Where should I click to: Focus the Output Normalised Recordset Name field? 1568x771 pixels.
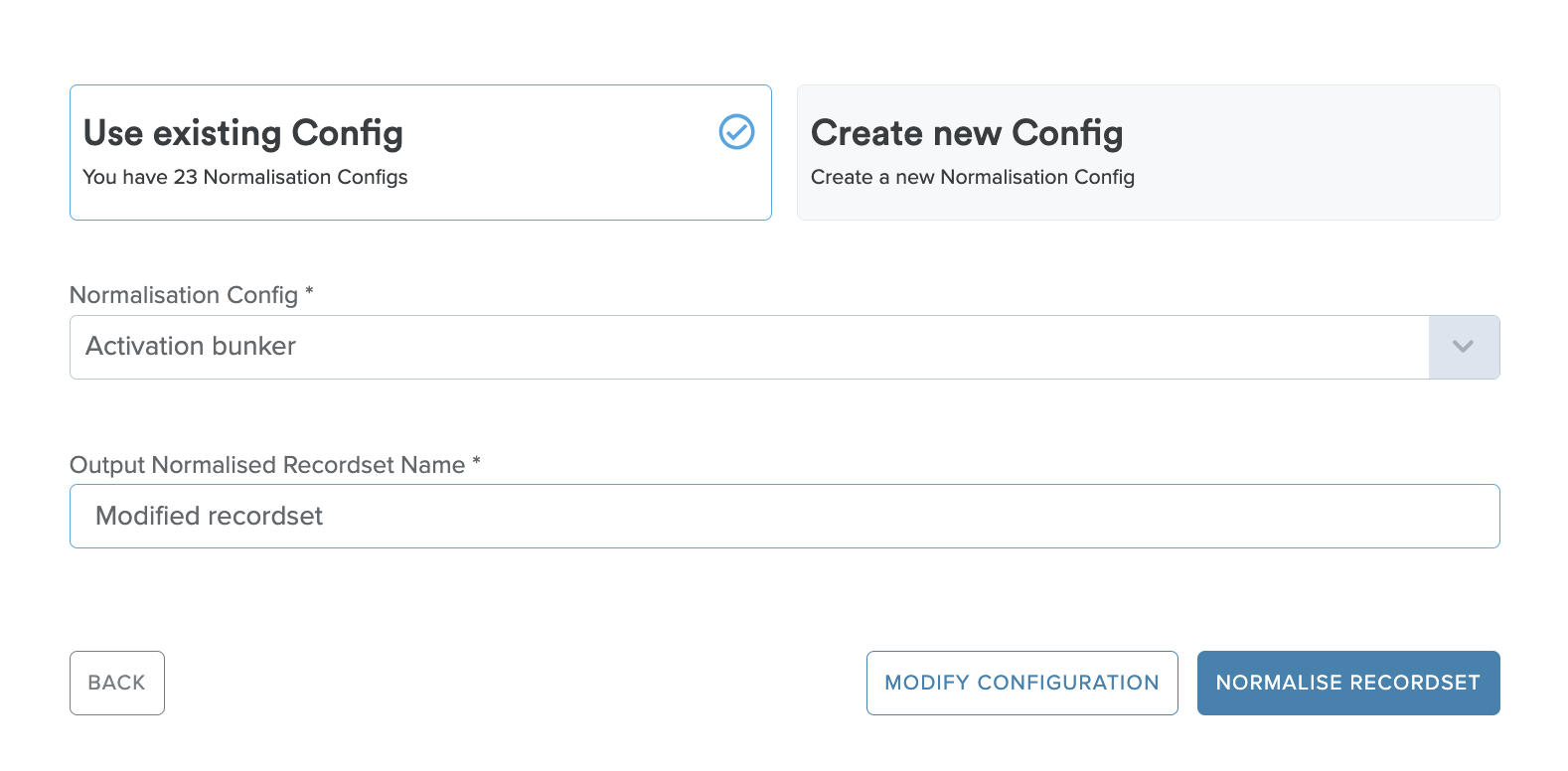click(x=784, y=516)
